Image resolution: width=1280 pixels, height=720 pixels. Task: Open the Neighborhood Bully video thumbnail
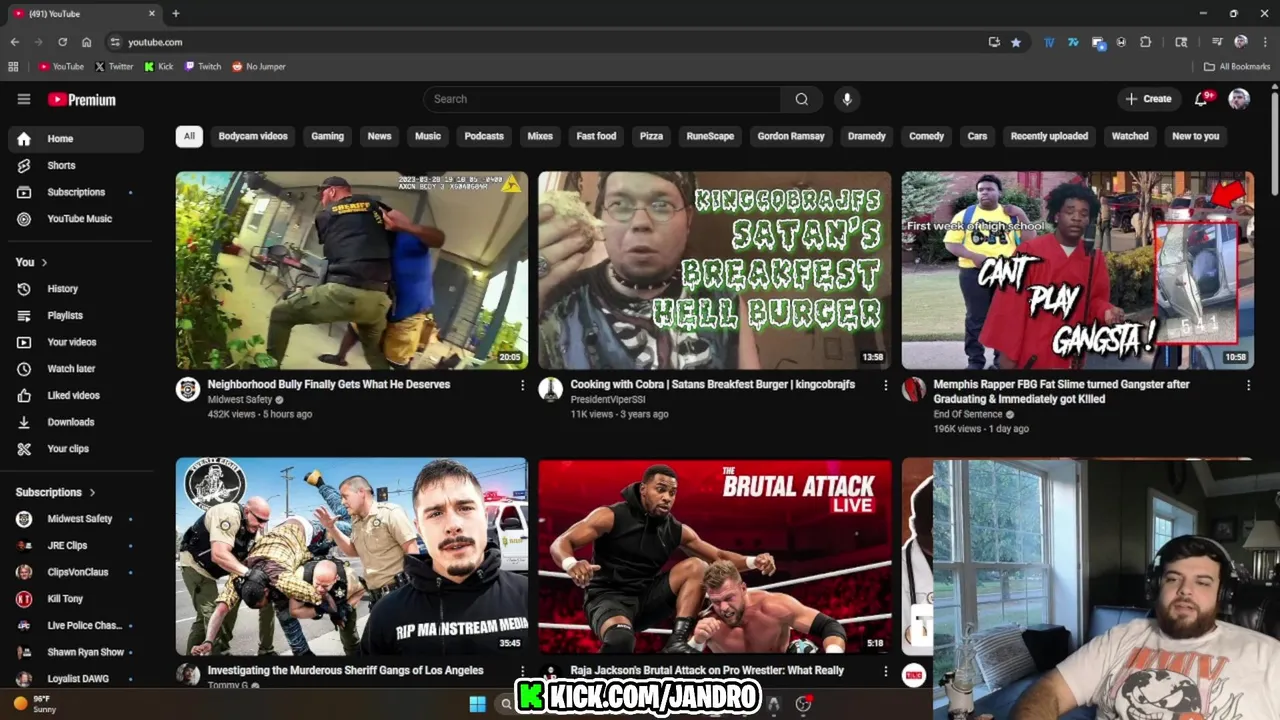click(x=352, y=270)
